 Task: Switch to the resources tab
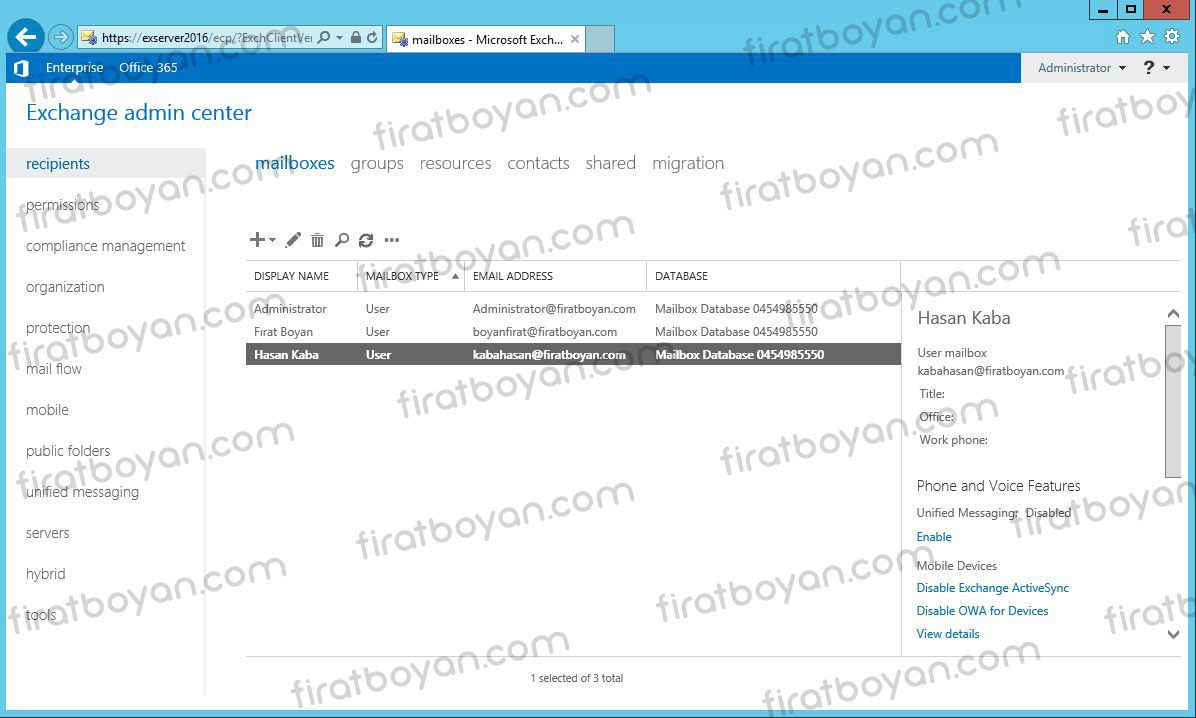[x=455, y=163]
